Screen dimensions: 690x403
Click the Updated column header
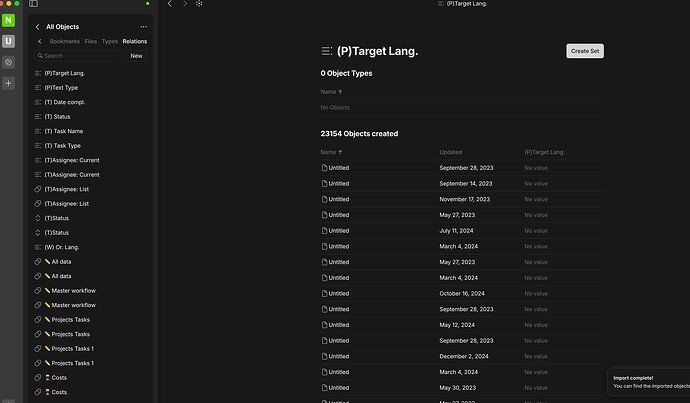451,152
